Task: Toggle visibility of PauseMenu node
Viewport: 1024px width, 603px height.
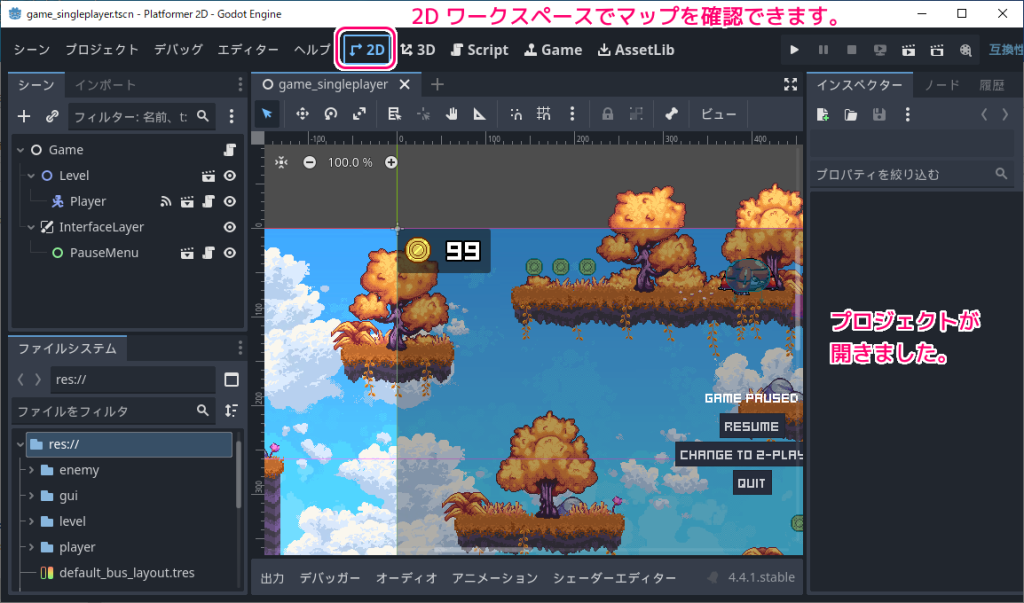Action: coord(230,253)
